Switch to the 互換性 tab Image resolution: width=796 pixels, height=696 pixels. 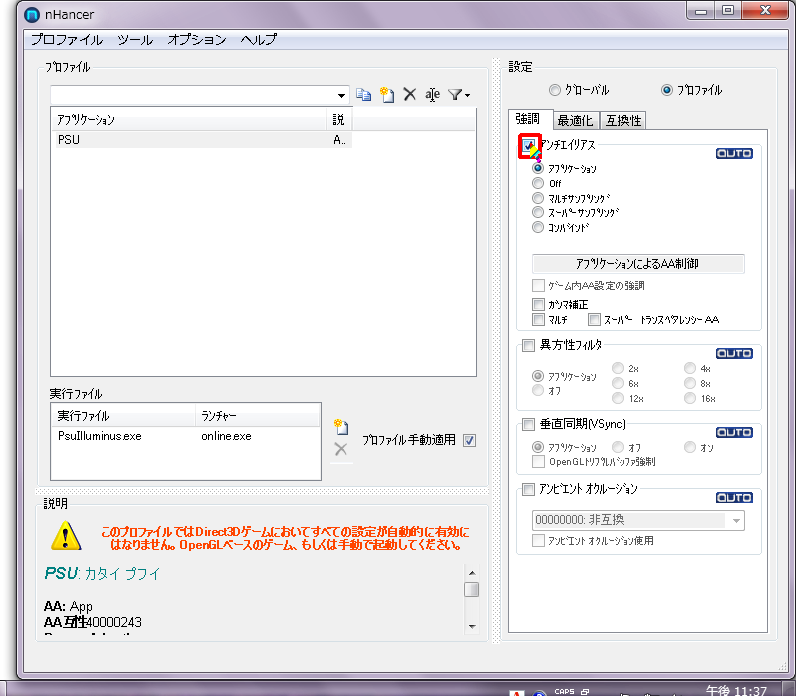[623, 121]
